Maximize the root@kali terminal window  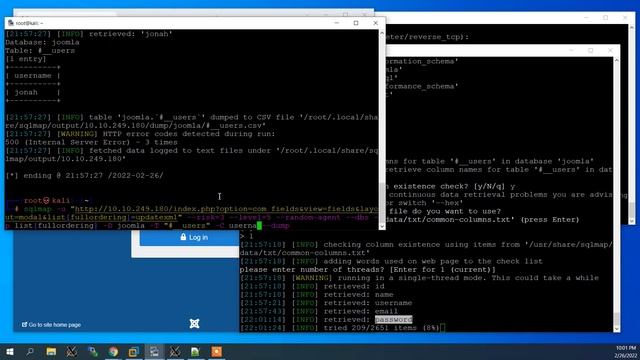point(356,23)
